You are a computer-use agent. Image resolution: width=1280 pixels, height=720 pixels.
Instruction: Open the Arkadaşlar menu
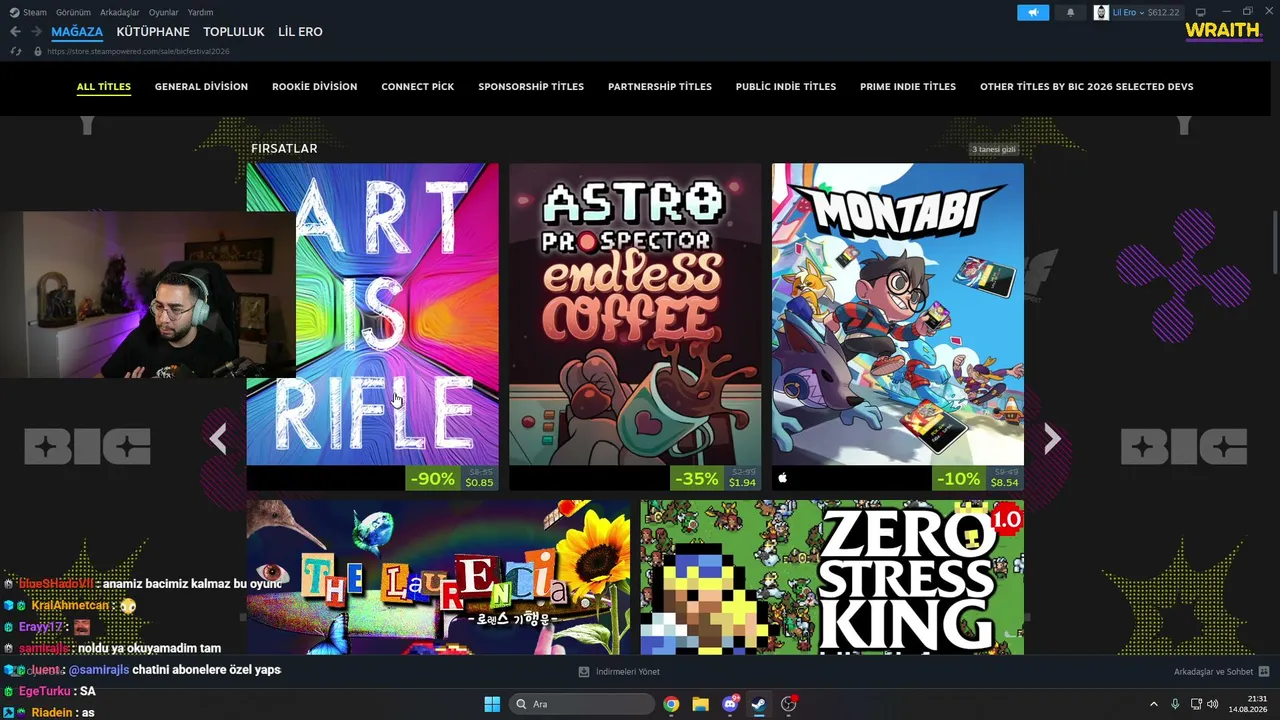coord(120,12)
